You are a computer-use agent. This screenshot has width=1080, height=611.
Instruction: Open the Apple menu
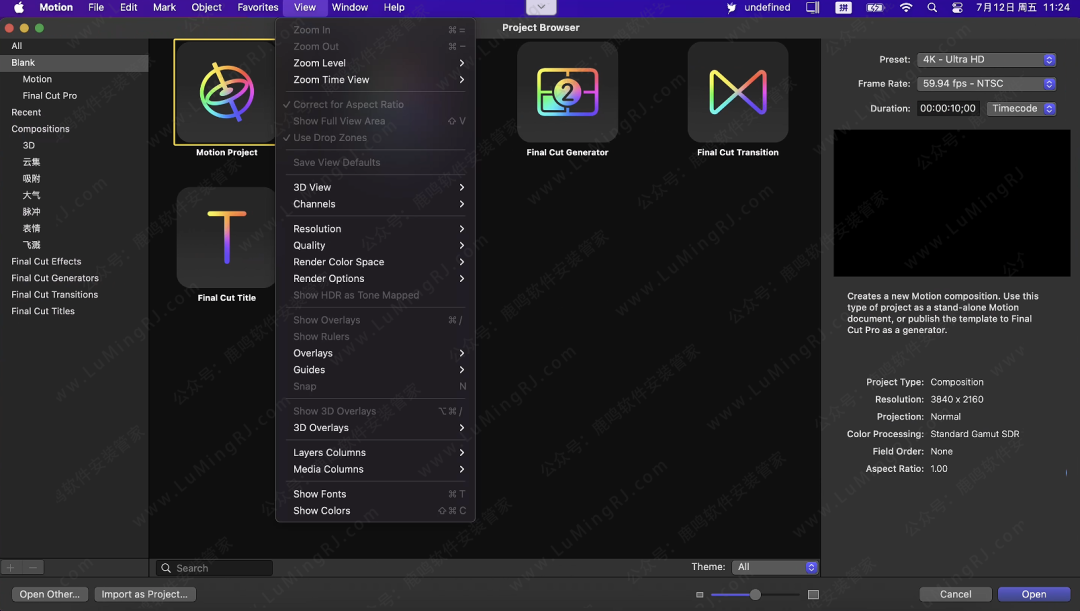(x=18, y=7)
